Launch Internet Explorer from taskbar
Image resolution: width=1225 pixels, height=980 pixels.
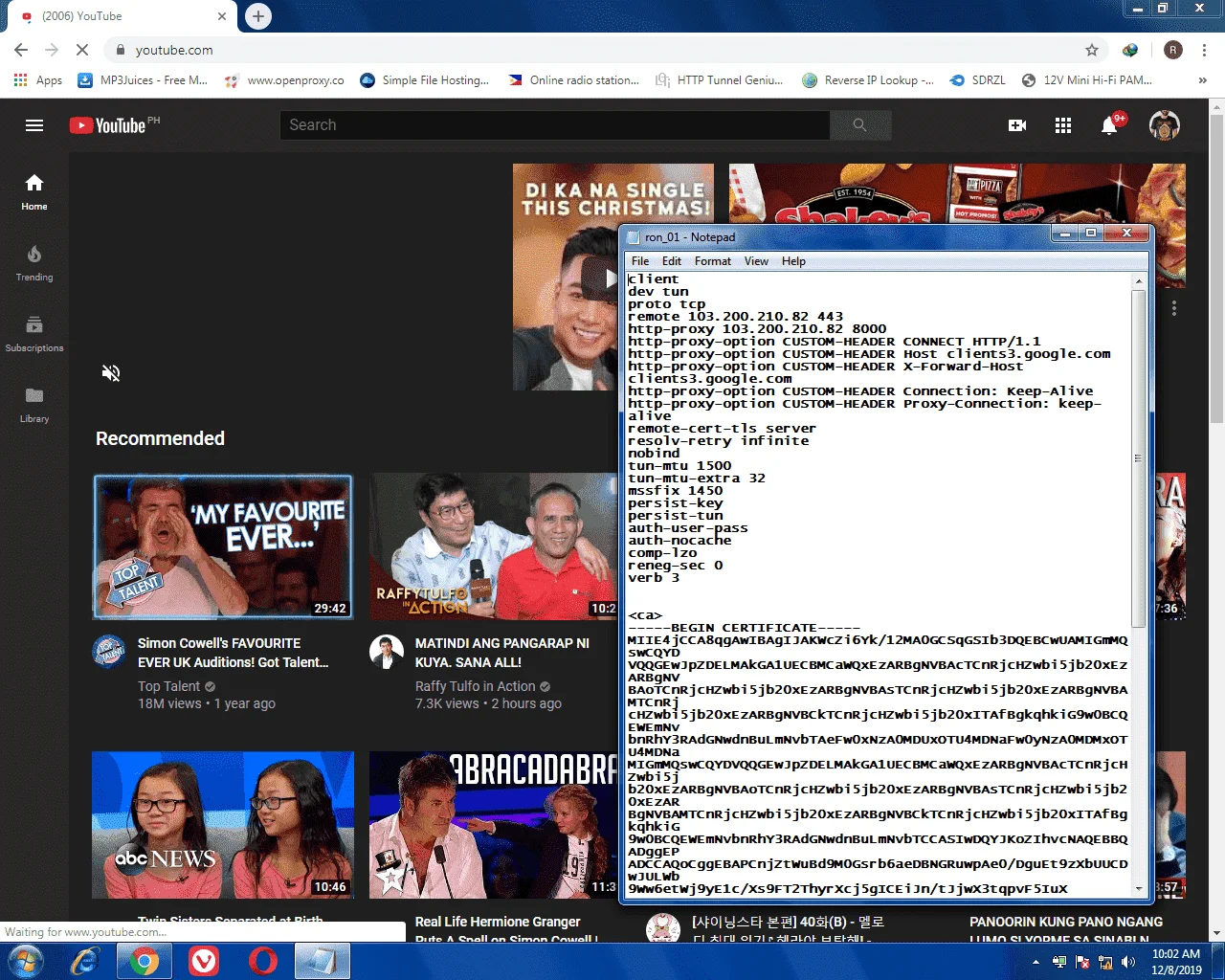(85, 961)
